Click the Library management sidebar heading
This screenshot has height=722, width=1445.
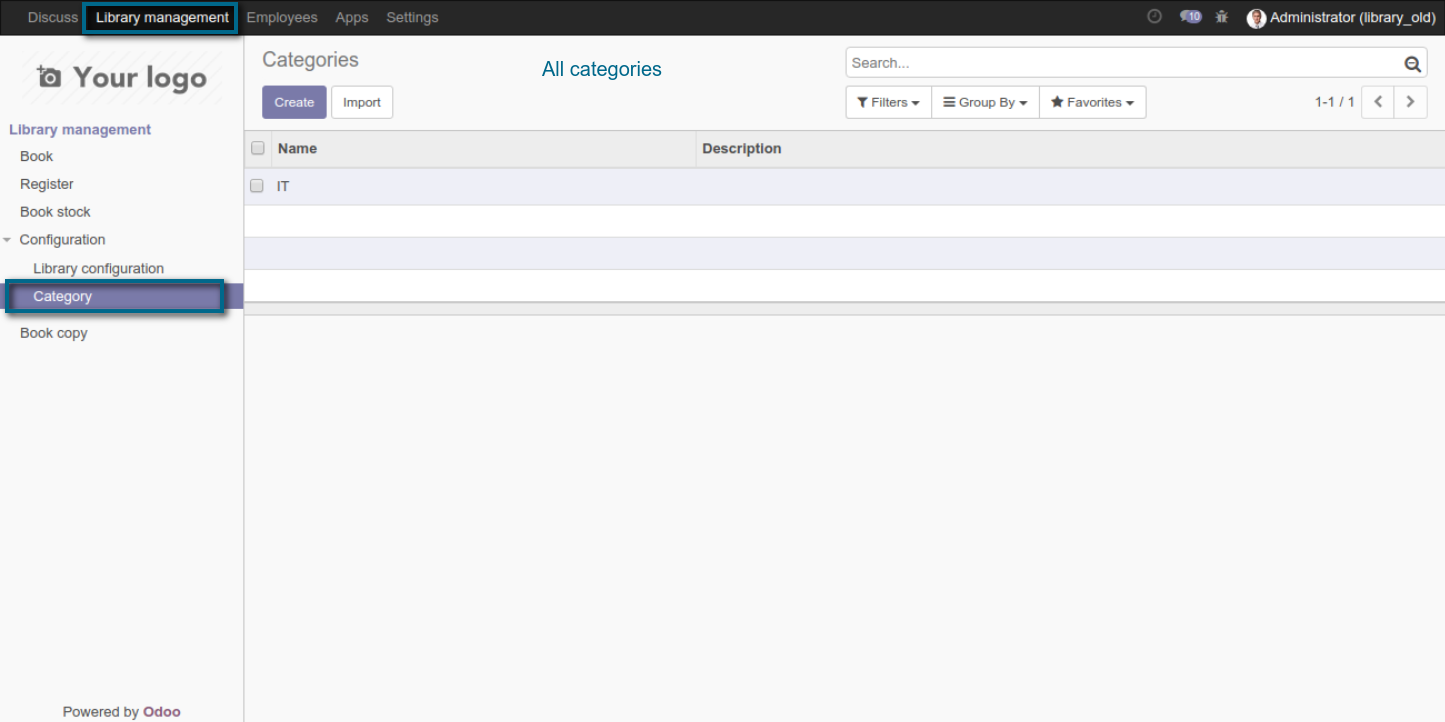(x=80, y=130)
